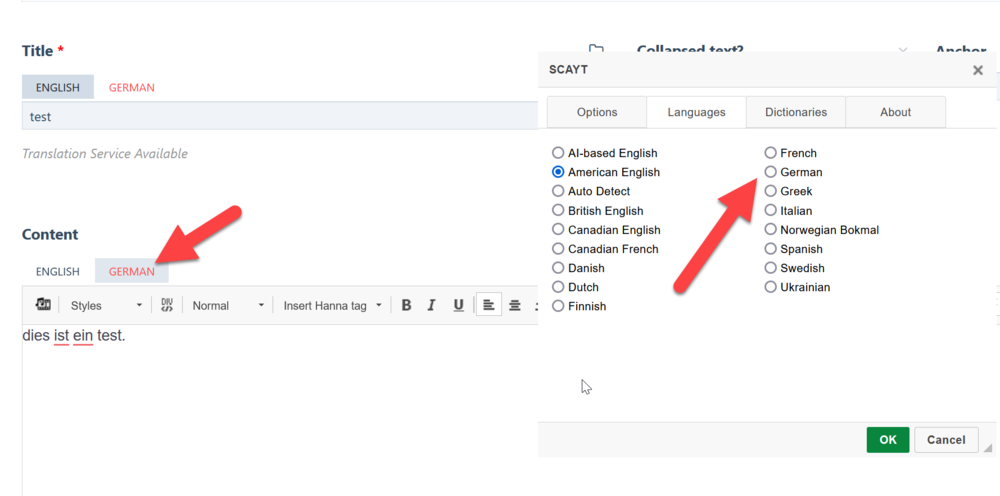Apply underline formatting

[458, 306]
